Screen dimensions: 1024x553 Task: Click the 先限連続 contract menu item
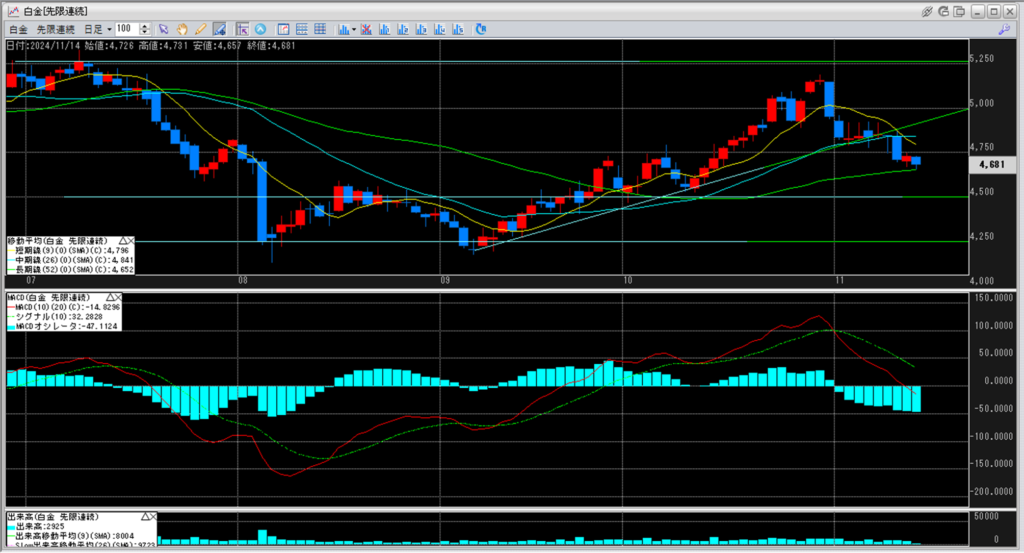(x=55, y=29)
